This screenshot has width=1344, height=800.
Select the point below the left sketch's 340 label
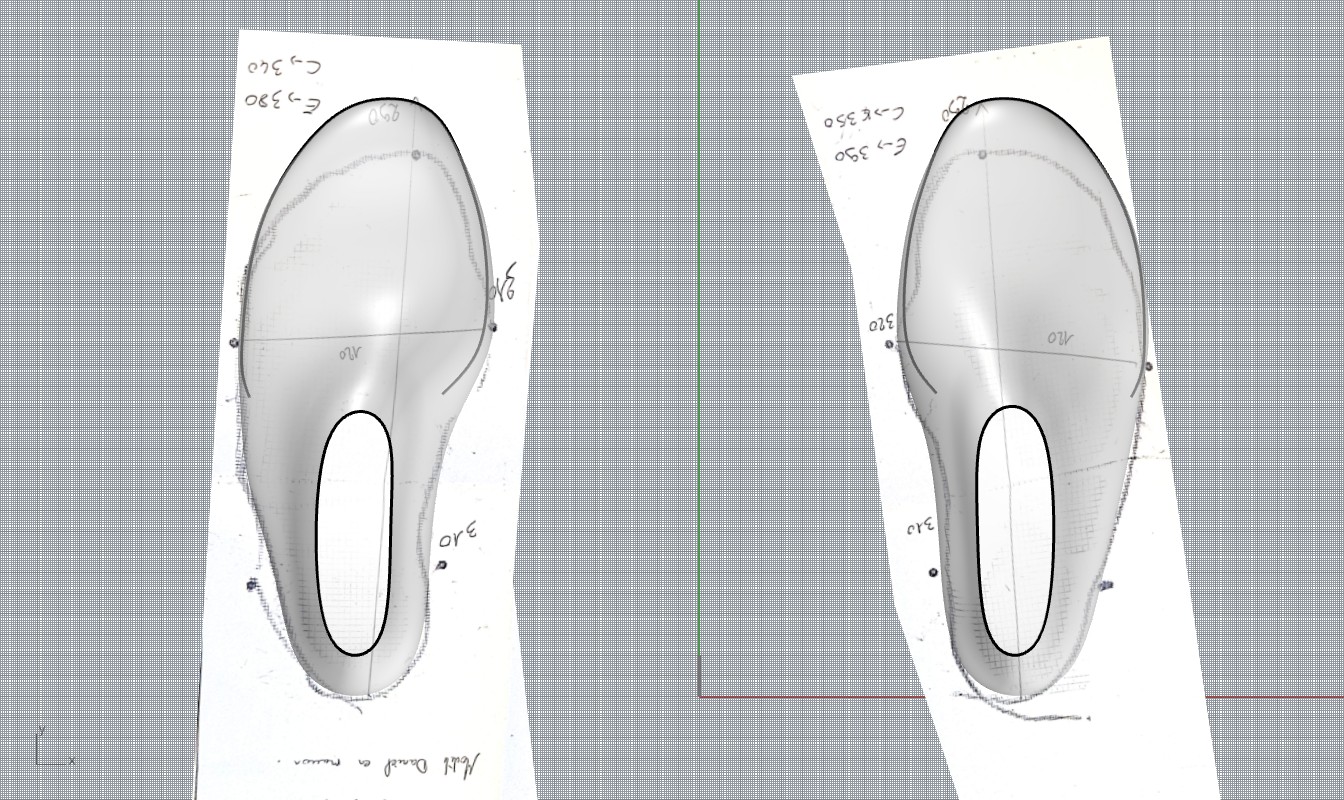[442, 565]
